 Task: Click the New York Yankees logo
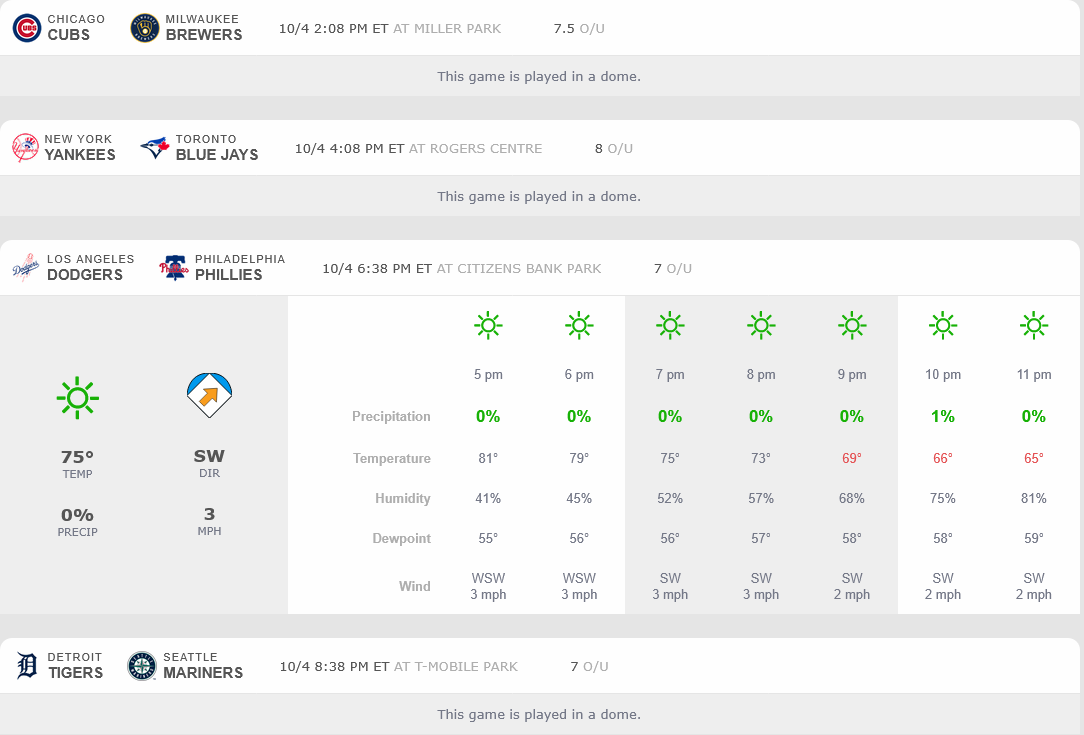point(25,148)
